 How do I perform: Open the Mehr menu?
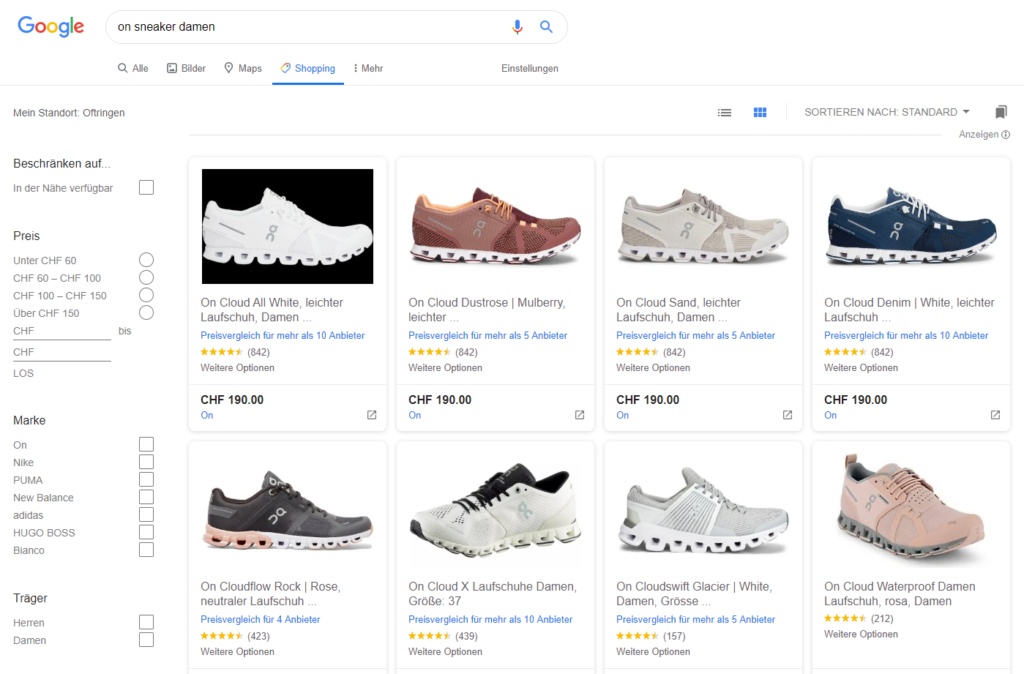coord(368,68)
